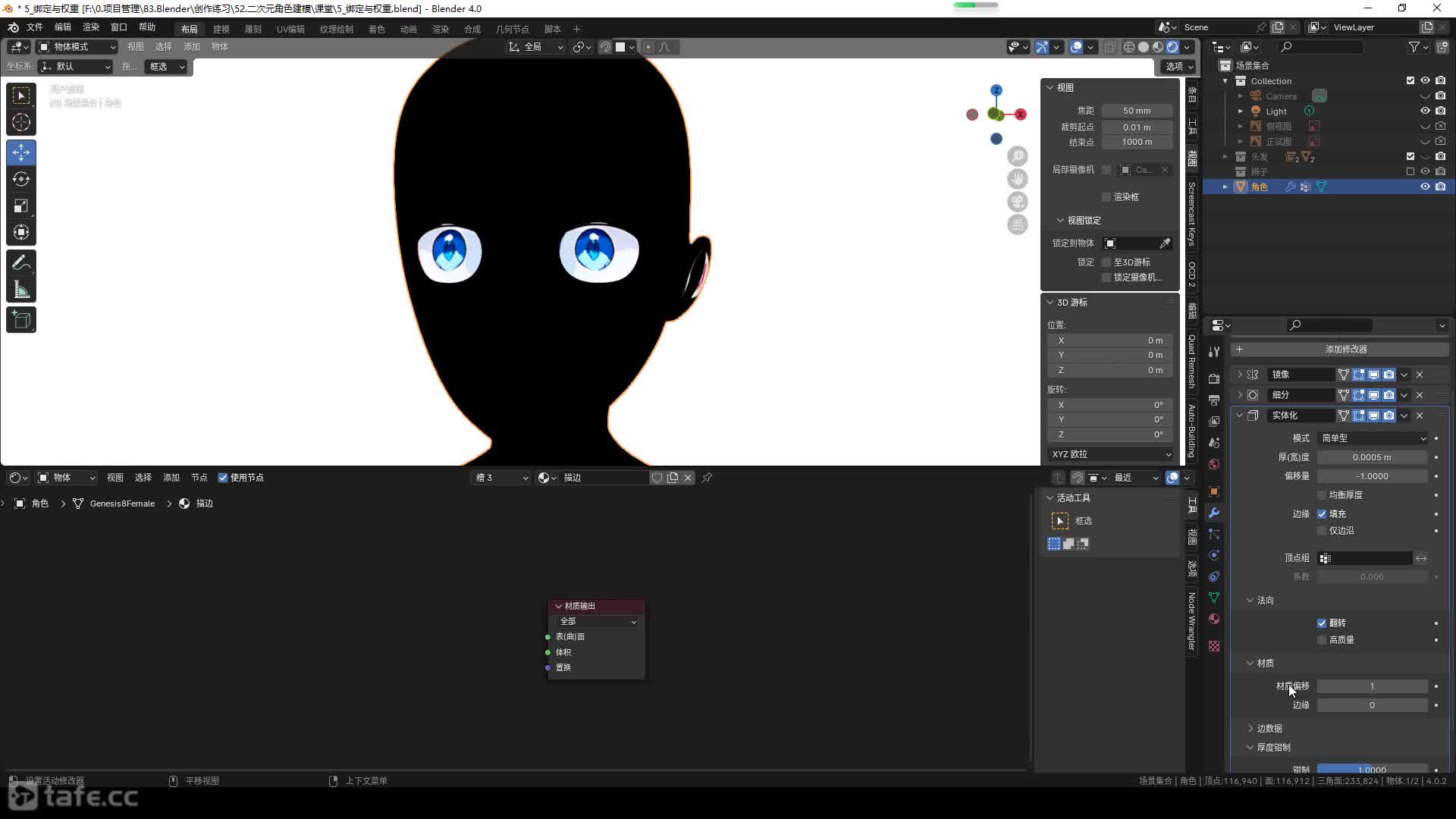Switch perspective/orthographic with the grid icon
The height and width of the screenshot is (819, 1456).
[x=1018, y=224]
